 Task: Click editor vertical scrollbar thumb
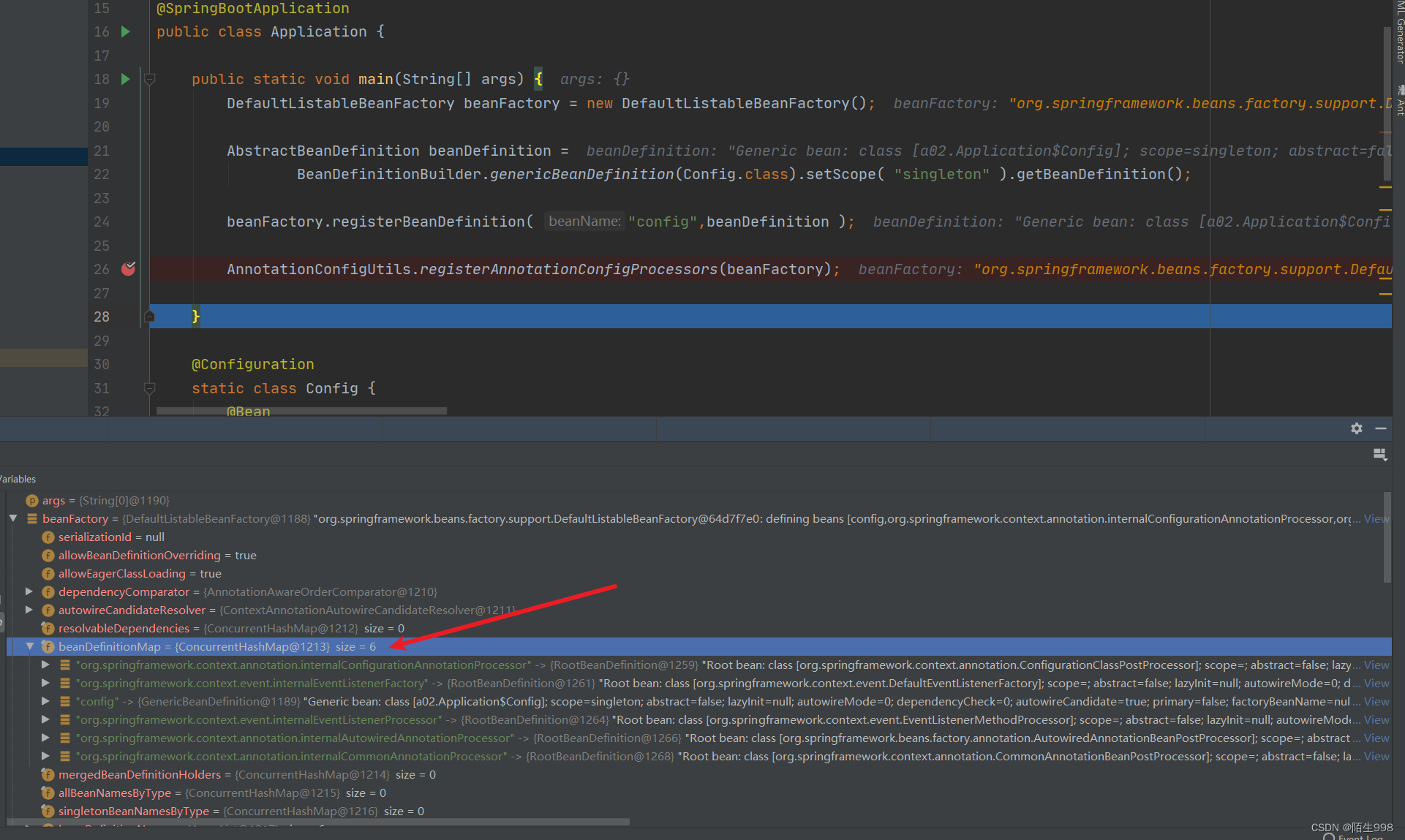click(1387, 103)
